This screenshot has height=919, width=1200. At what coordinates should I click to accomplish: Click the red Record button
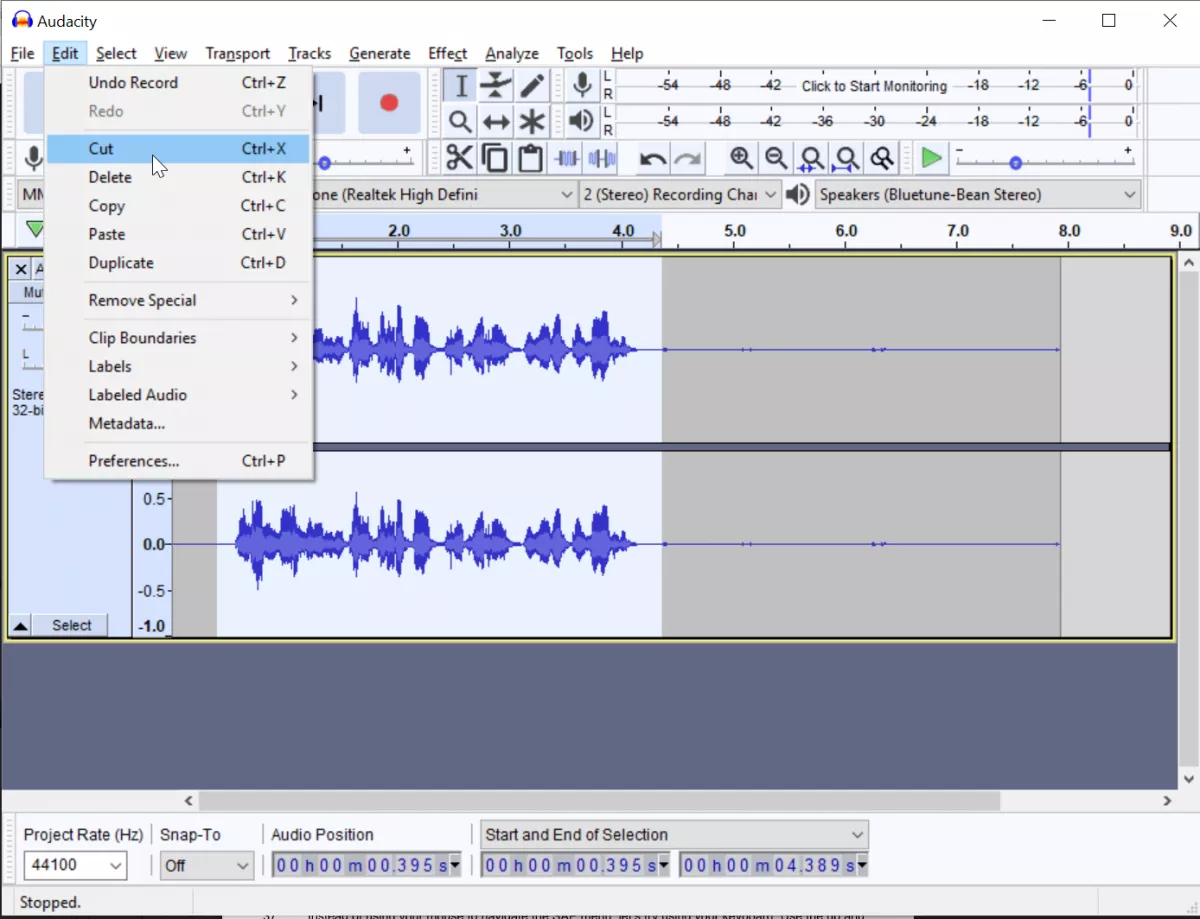(x=389, y=103)
